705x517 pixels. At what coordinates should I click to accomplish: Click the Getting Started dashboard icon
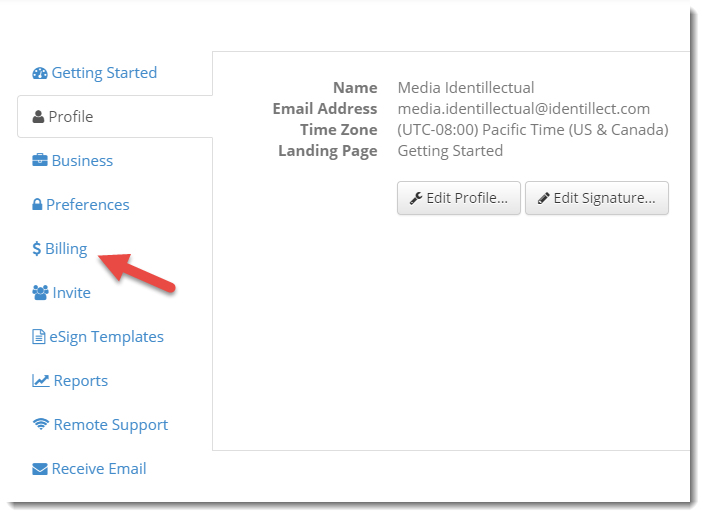click(40, 73)
